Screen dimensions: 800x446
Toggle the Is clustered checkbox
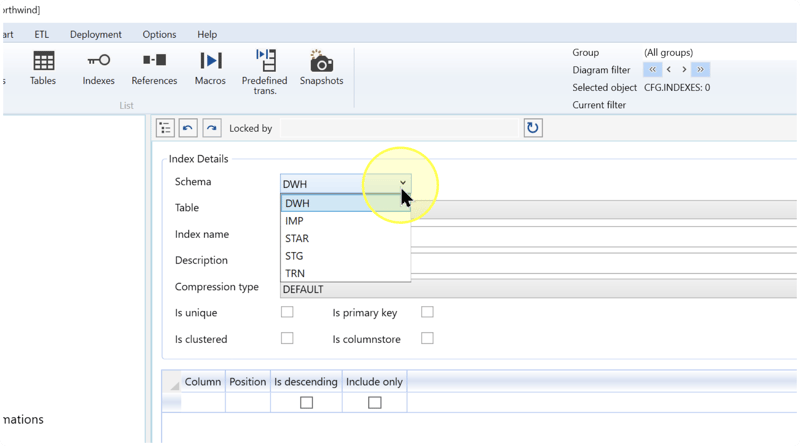(x=287, y=338)
